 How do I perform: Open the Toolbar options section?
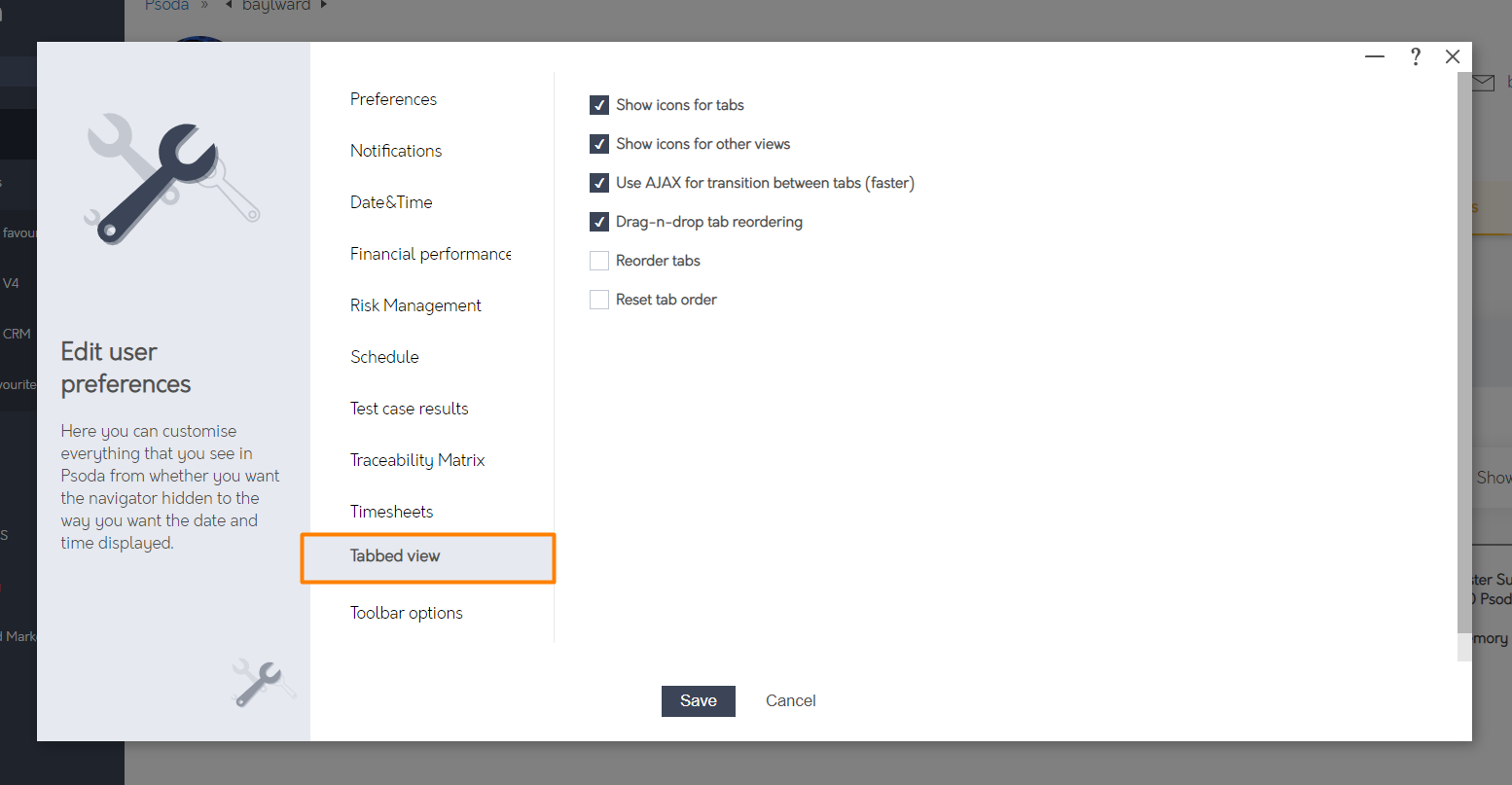(x=406, y=613)
